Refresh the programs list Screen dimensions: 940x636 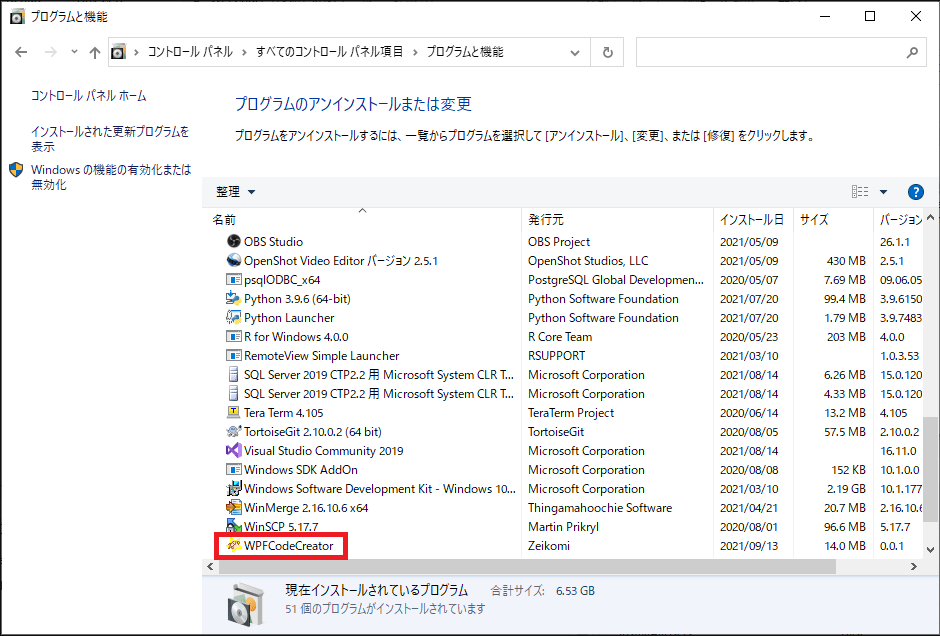pyautogui.click(x=607, y=52)
